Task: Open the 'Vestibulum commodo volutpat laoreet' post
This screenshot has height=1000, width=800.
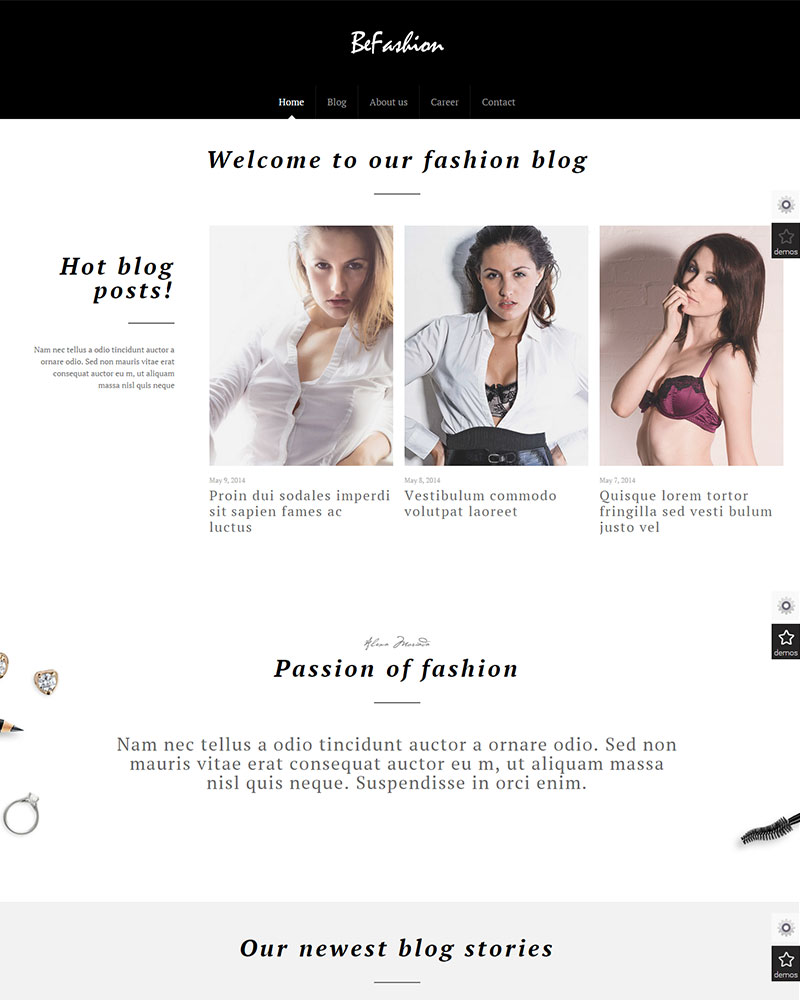Action: (480, 504)
